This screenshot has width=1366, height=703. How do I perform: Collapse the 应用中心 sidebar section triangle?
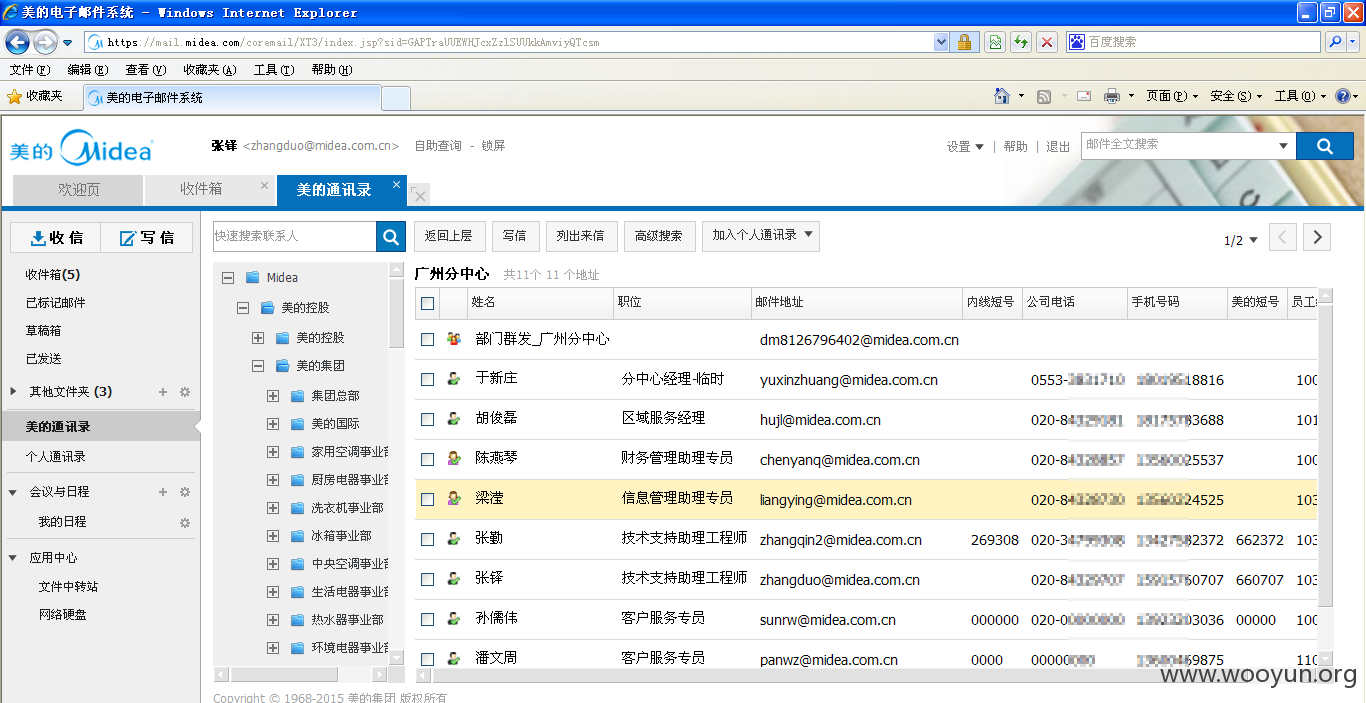[13, 558]
